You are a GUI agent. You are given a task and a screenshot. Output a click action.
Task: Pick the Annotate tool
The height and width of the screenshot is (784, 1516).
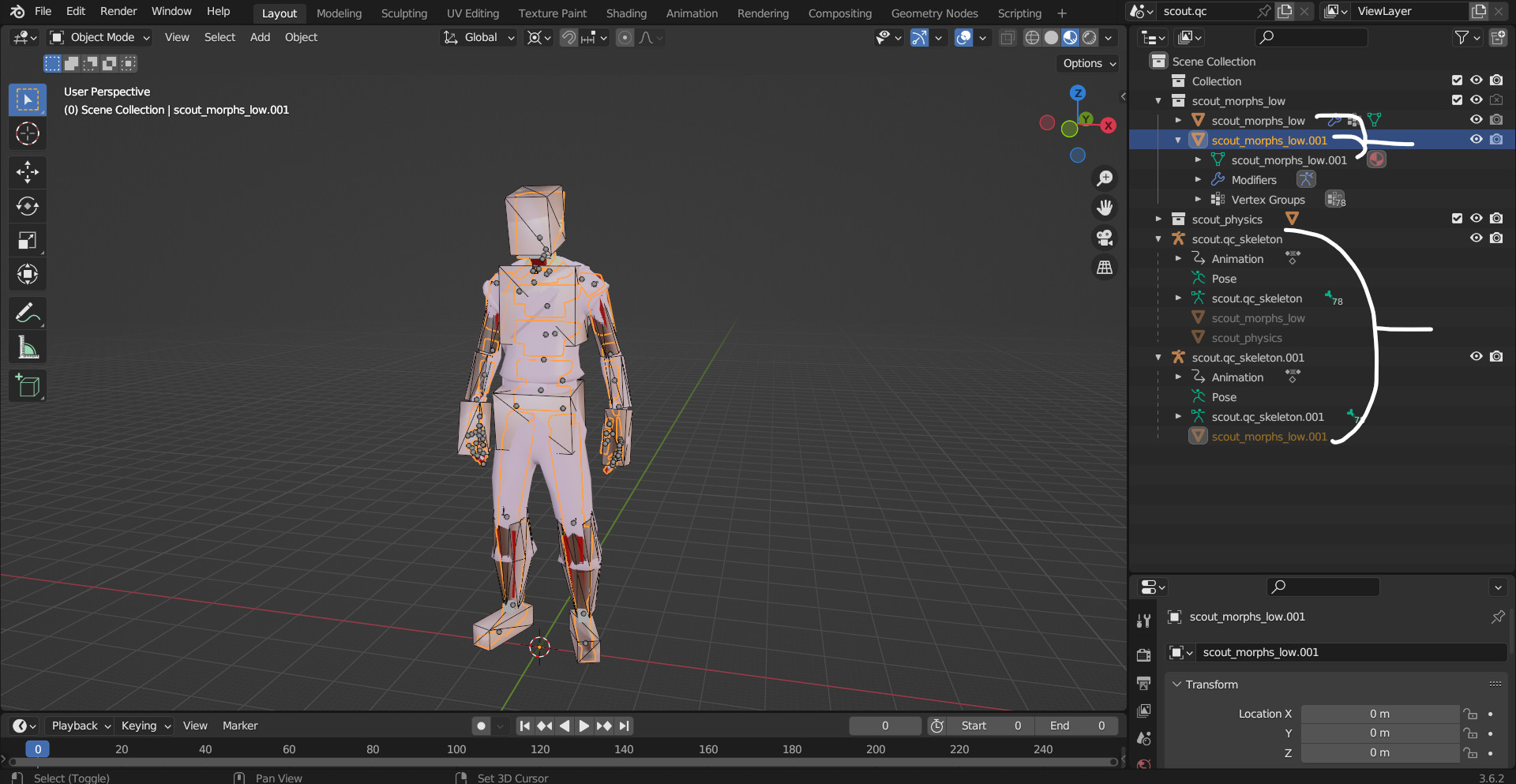coord(28,313)
